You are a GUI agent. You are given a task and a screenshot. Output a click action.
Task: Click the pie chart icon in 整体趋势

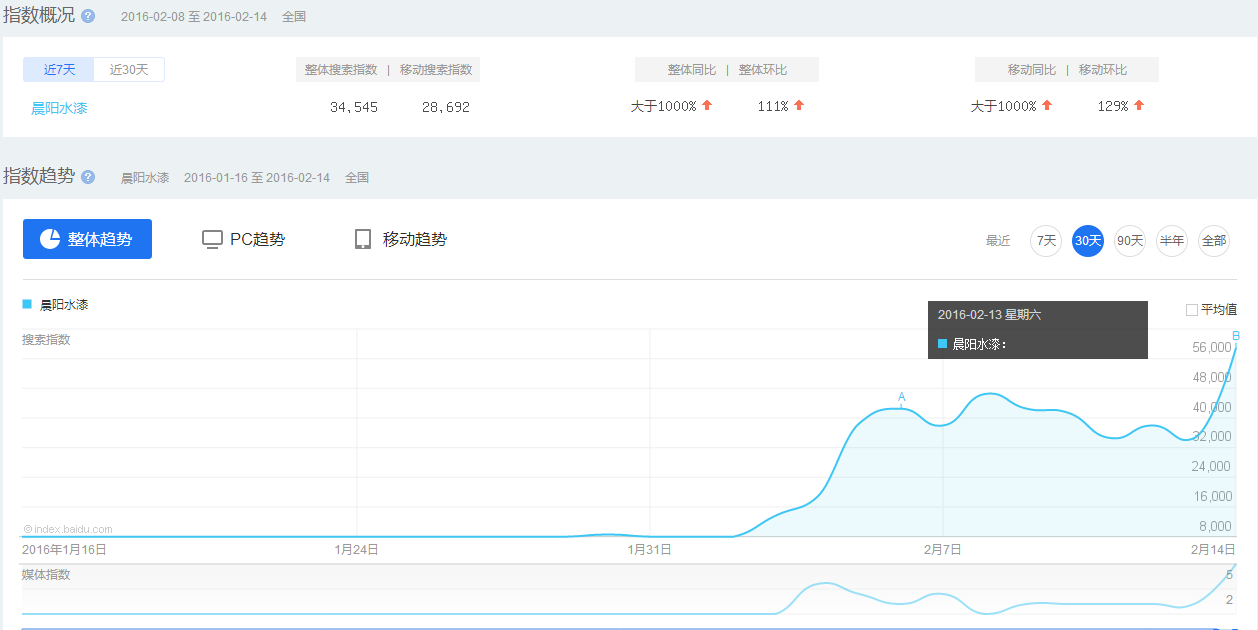coord(50,239)
